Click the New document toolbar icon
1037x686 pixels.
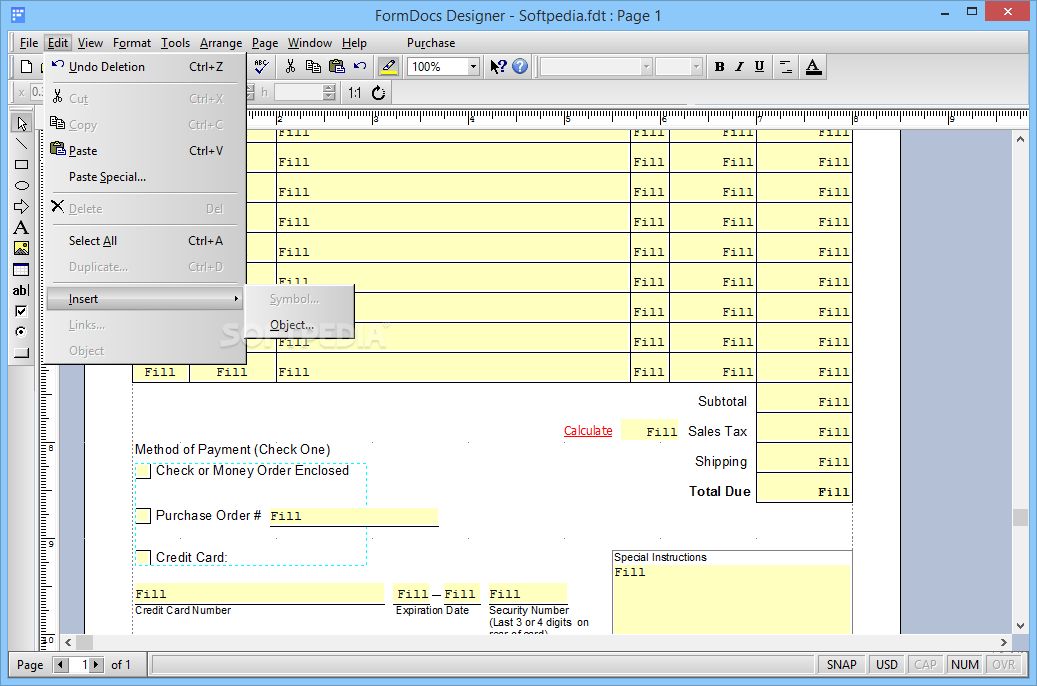pos(26,66)
